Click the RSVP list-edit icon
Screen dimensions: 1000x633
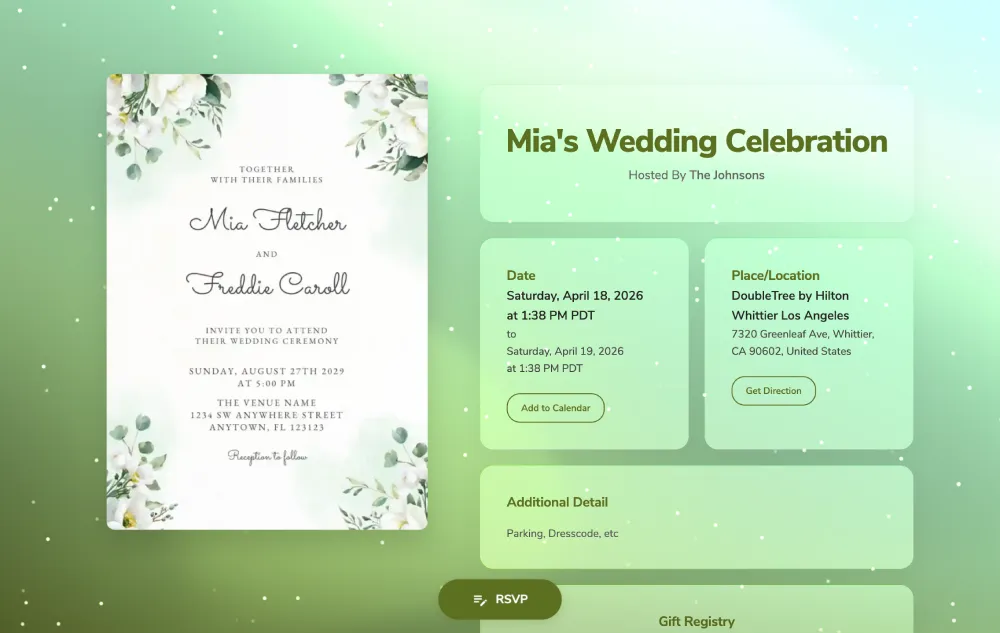pos(480,600)
